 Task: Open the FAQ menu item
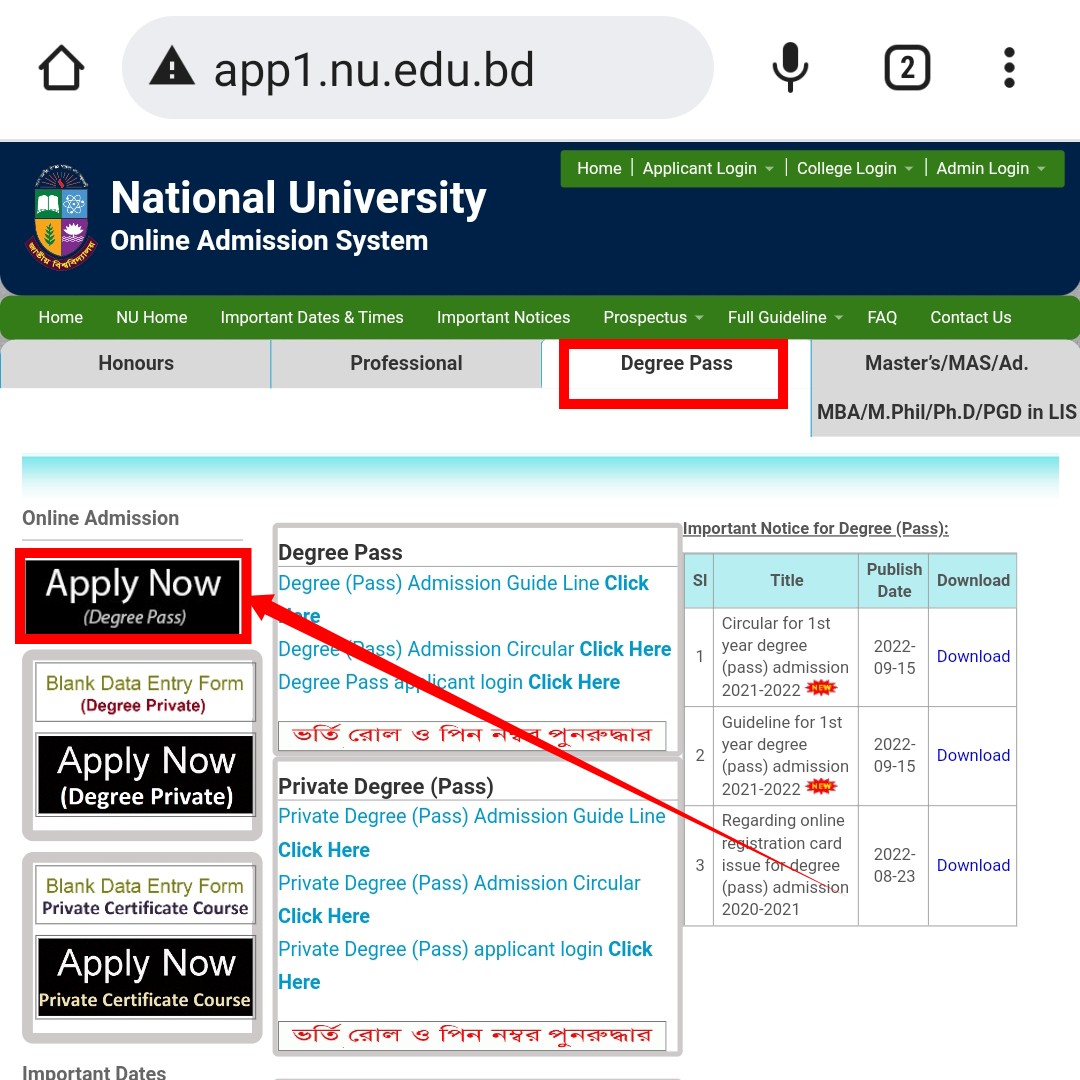click(882, 318)
